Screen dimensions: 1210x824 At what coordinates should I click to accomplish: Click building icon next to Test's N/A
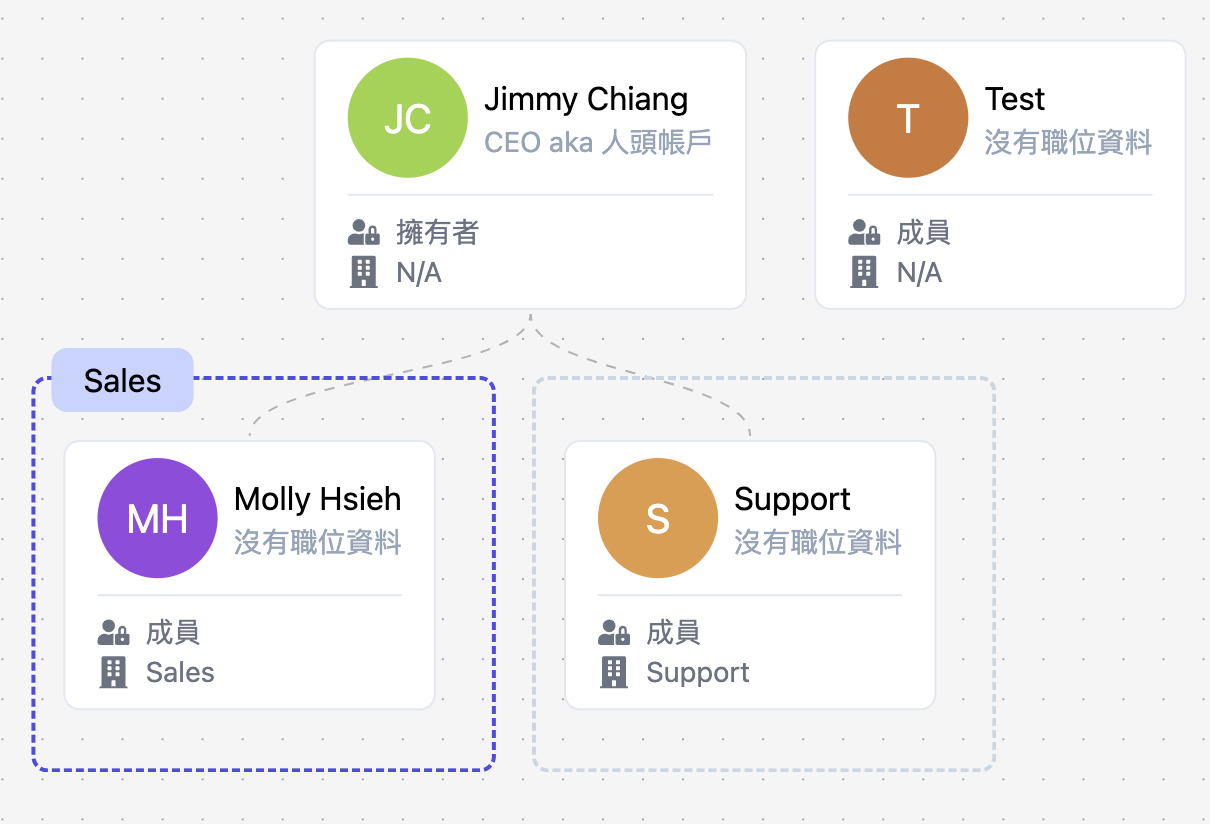(863, 272)
